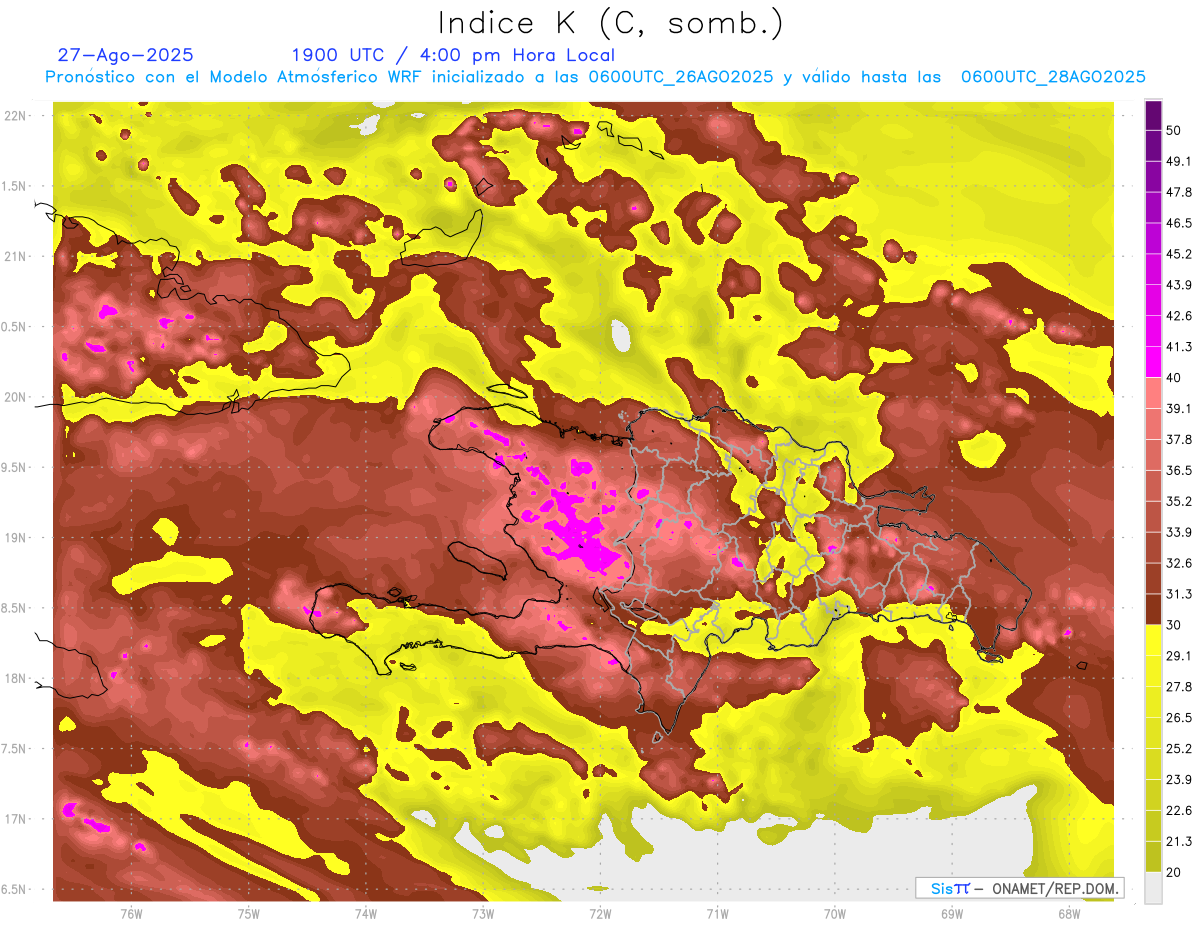
Task: Click the '21N' latitude axis label
Action: tap(16, 256)
